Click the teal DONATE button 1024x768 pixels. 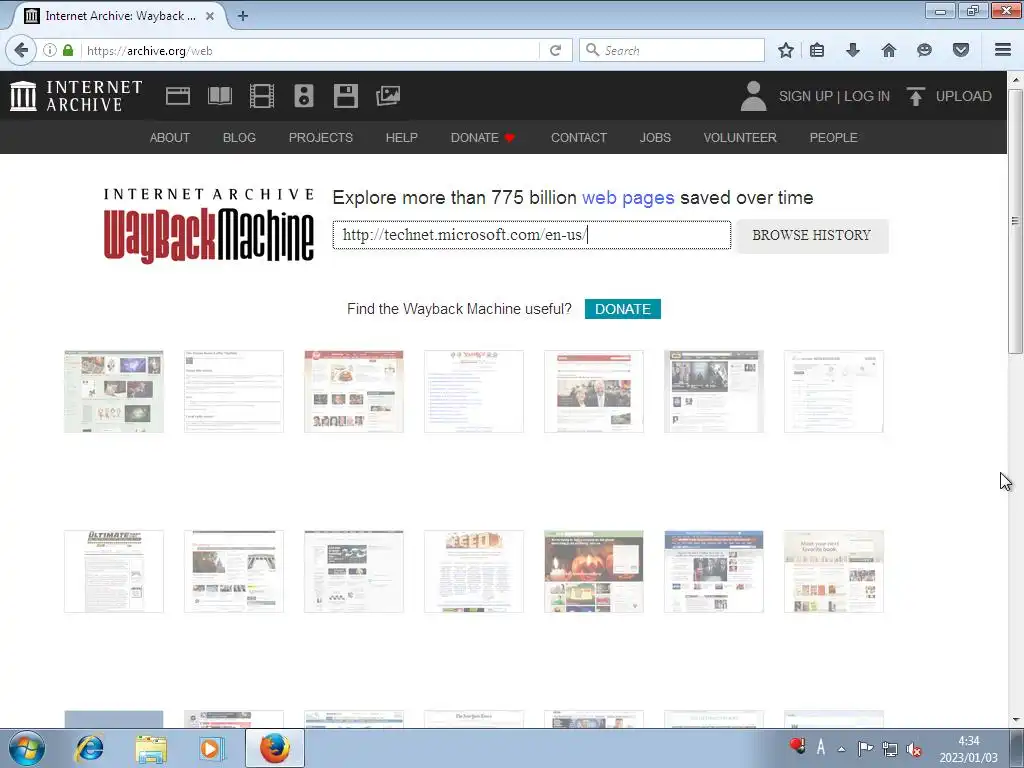622,309
